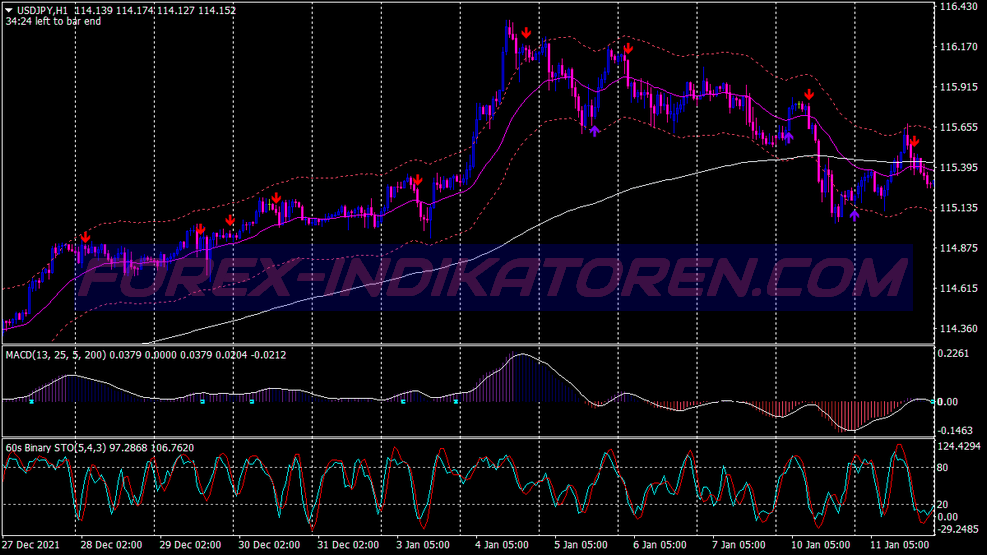987x555 pixels.
Task: Click the USDJPY,H1 chart title text
Action: [42, 10]
